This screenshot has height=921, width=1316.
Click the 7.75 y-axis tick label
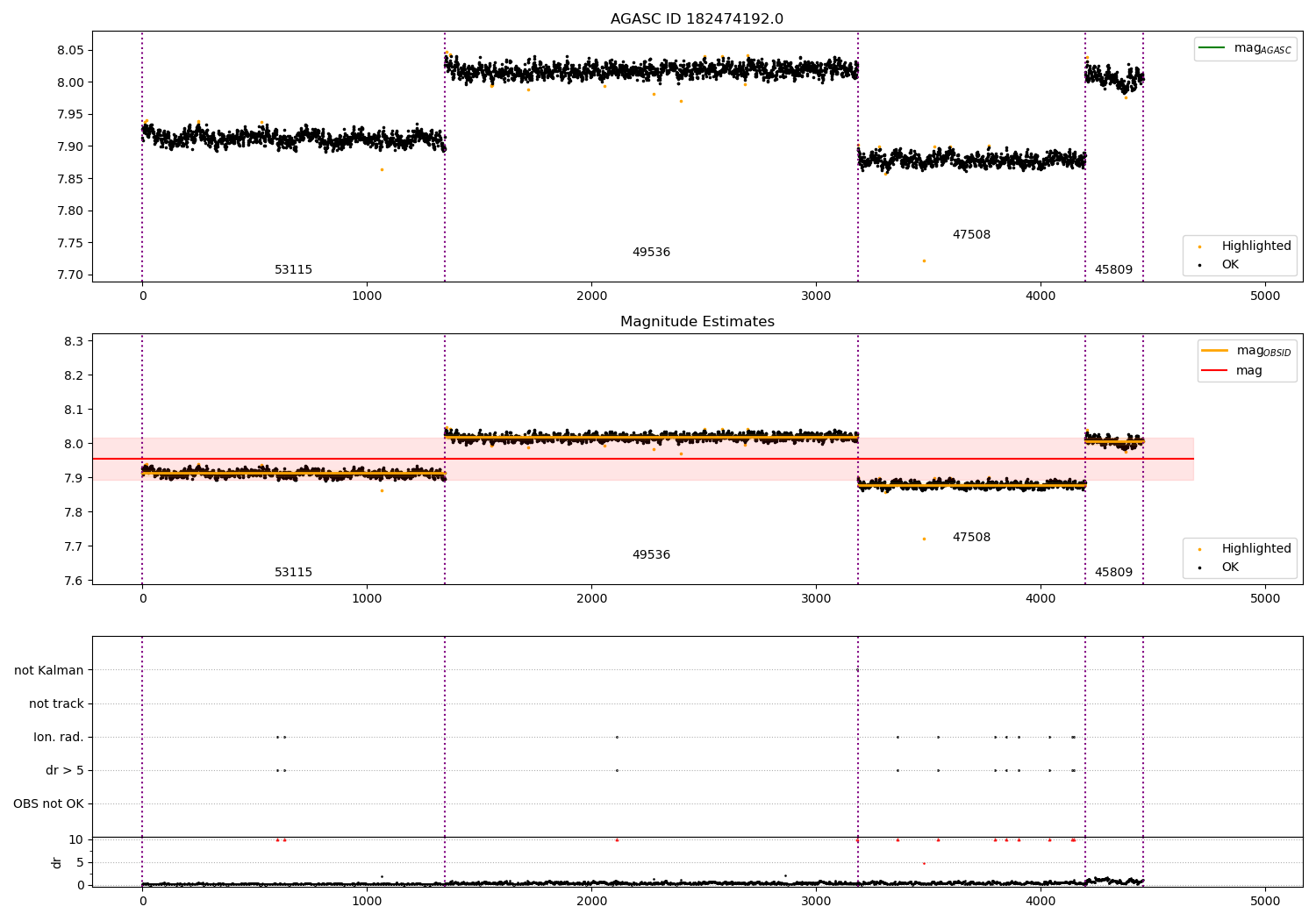coord(71,243)
